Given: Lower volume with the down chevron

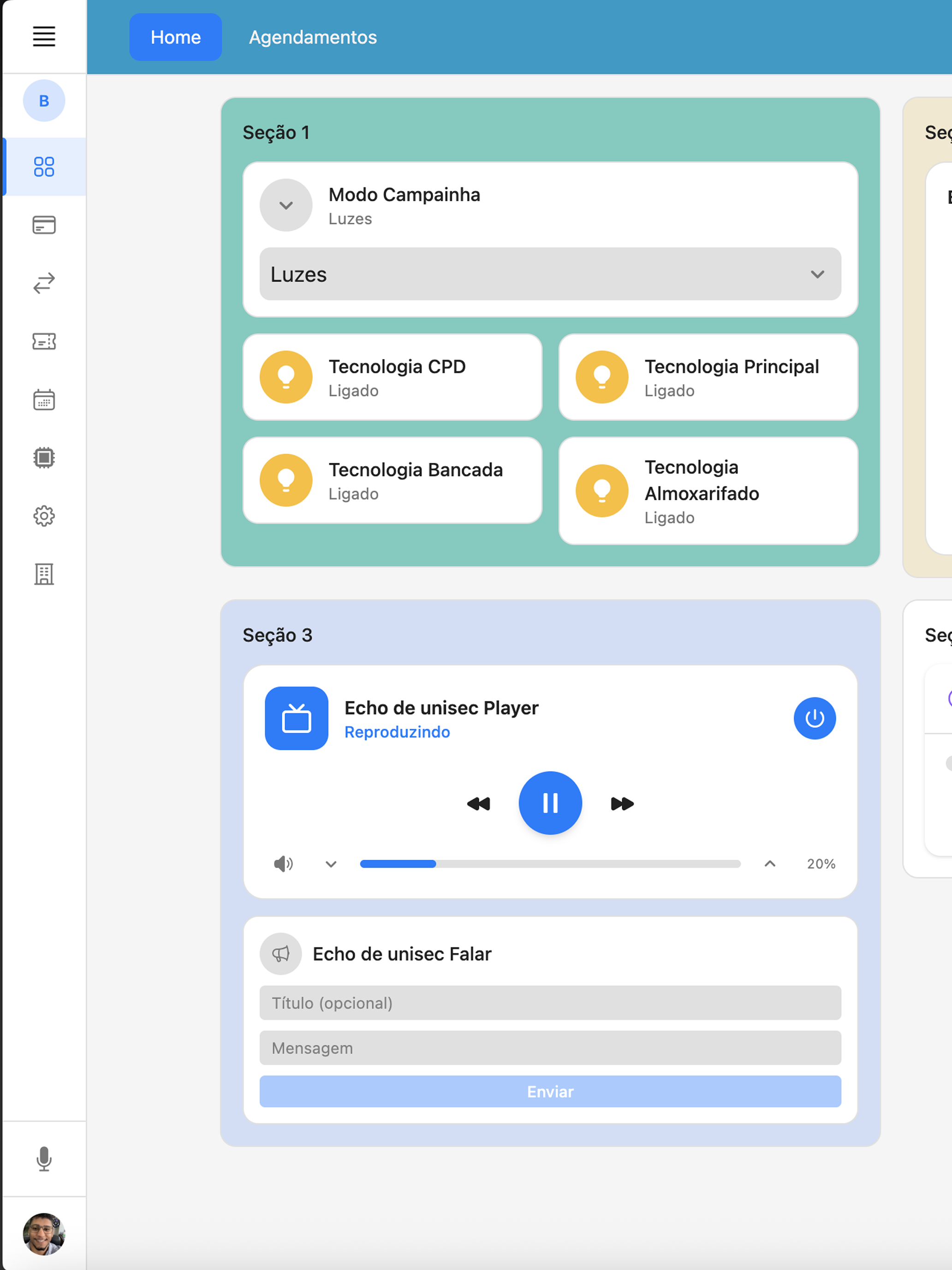Looking at the screenshot, I should tap(331, 864).
